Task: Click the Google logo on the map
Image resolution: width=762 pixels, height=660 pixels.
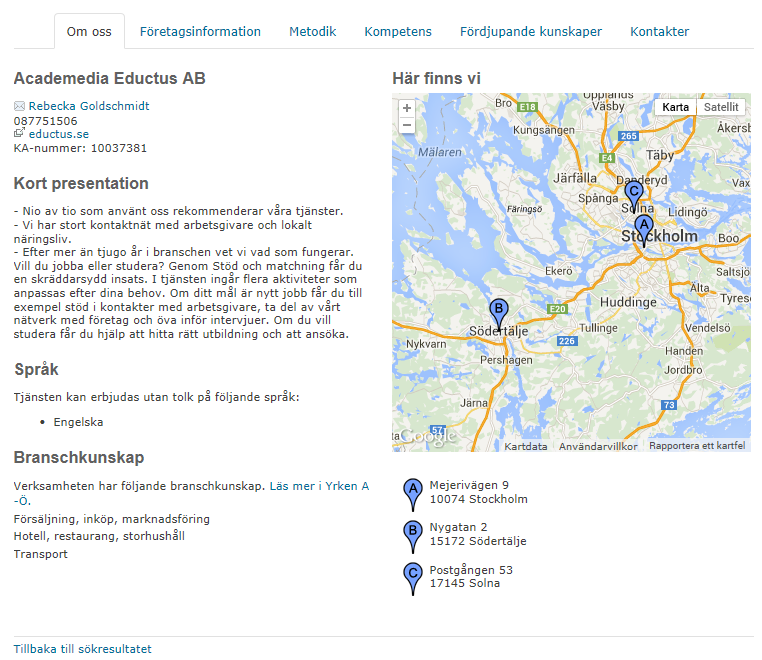Action: (x=429, y=437)
